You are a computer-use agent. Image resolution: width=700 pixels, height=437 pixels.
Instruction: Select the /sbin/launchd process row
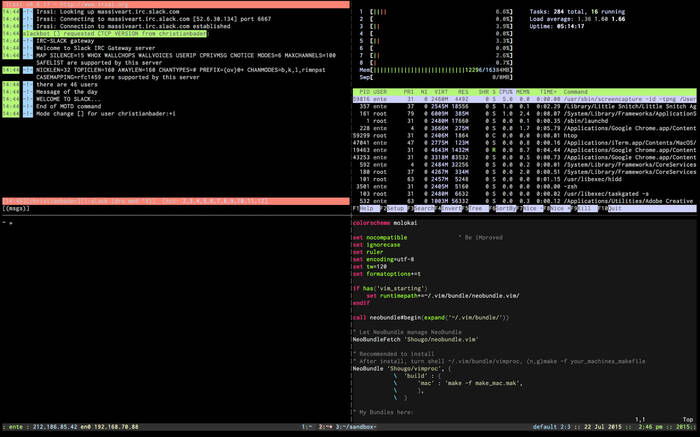click(585, 121)
